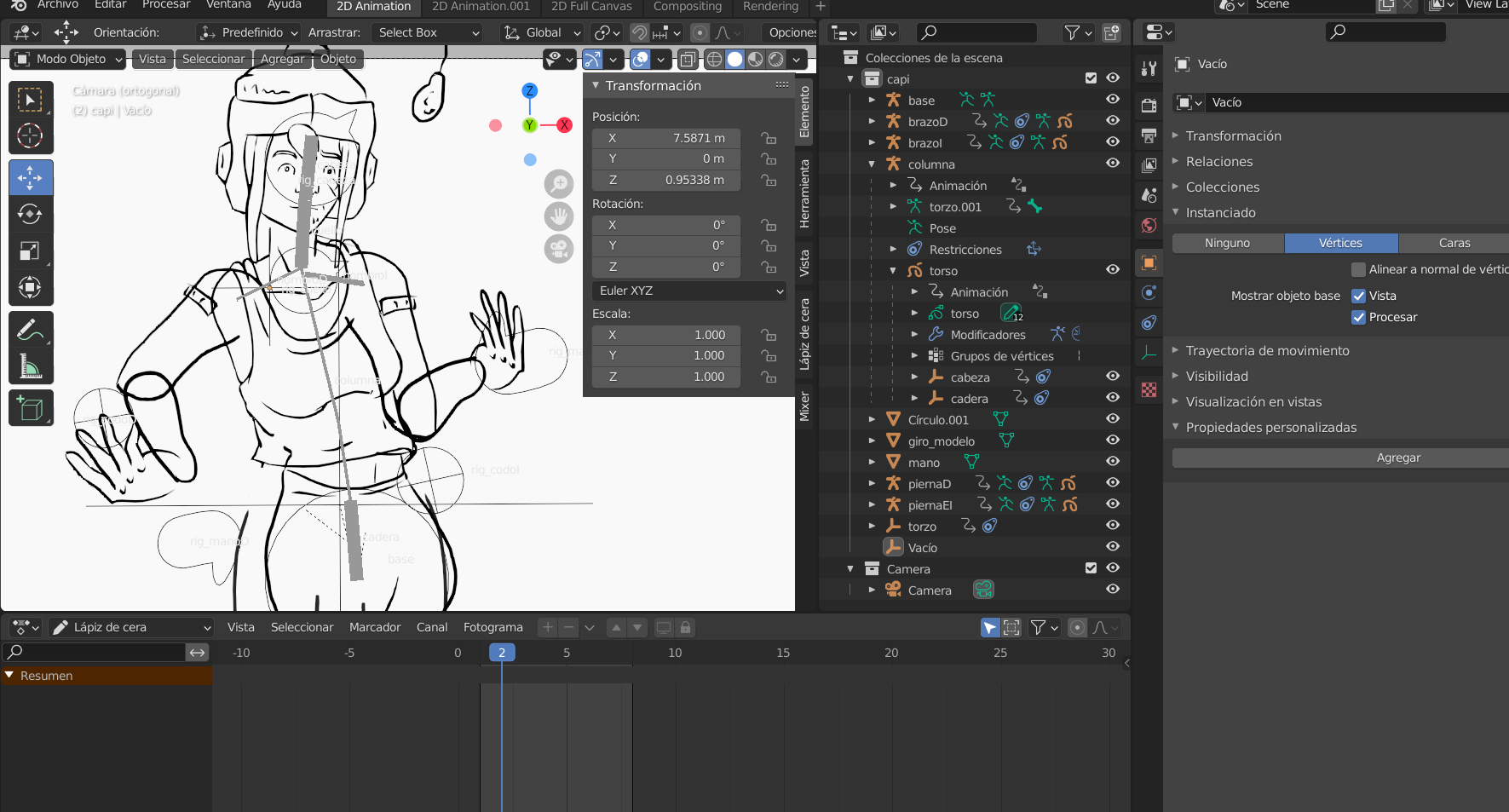Click the viewport zoom magnifier gizmo

click(559, 183)
